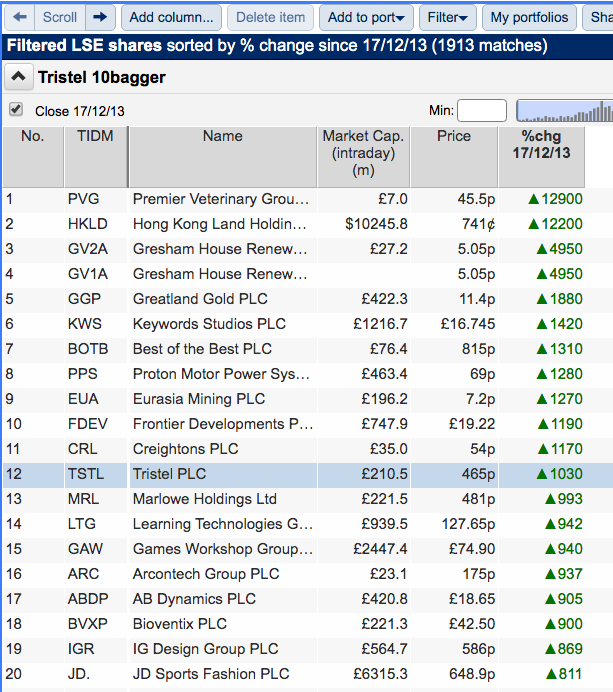Click the 12200 percent change value

(x=555, y=224)
